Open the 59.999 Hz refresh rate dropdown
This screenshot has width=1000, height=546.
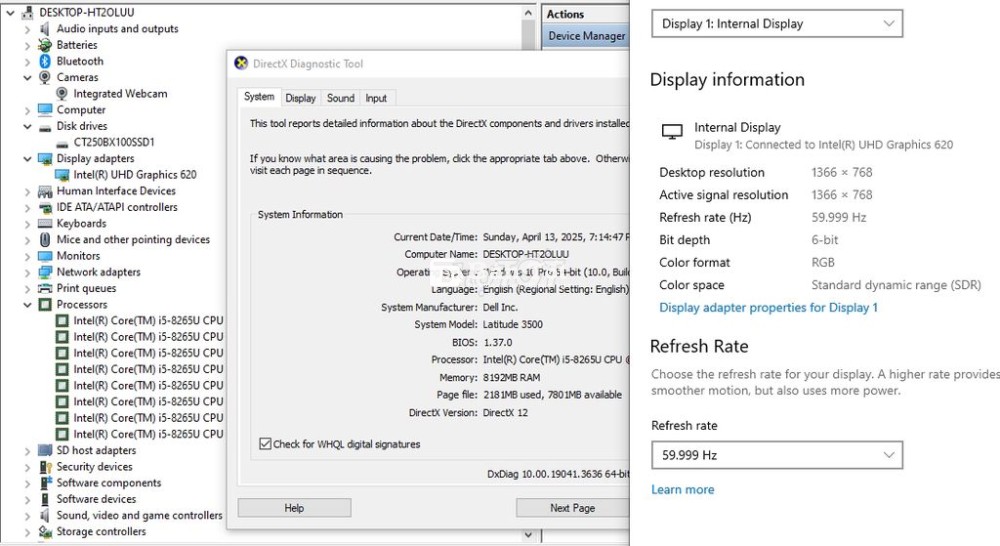coord(777,455)
